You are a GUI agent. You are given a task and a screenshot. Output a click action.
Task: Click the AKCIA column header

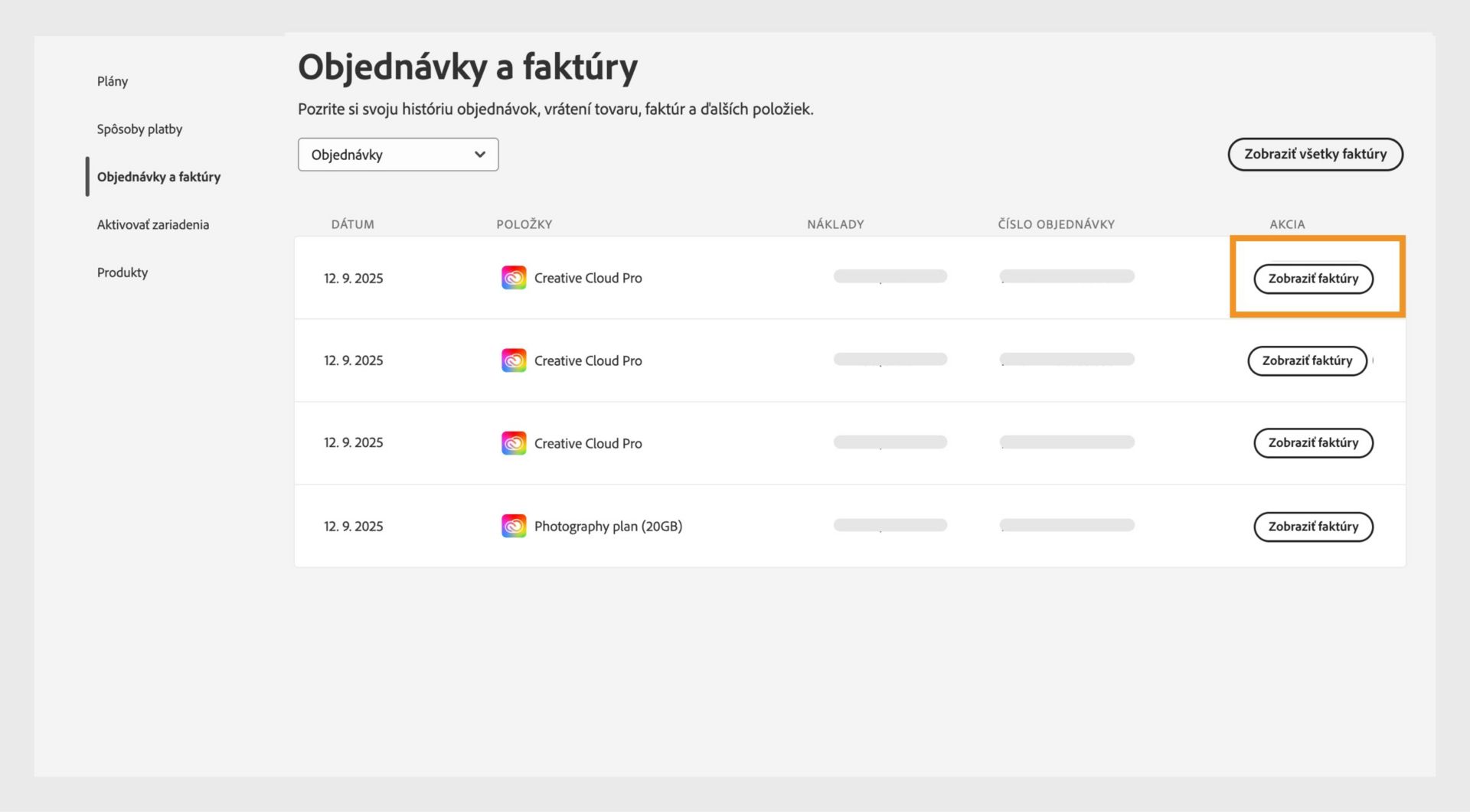(1287, 224)
